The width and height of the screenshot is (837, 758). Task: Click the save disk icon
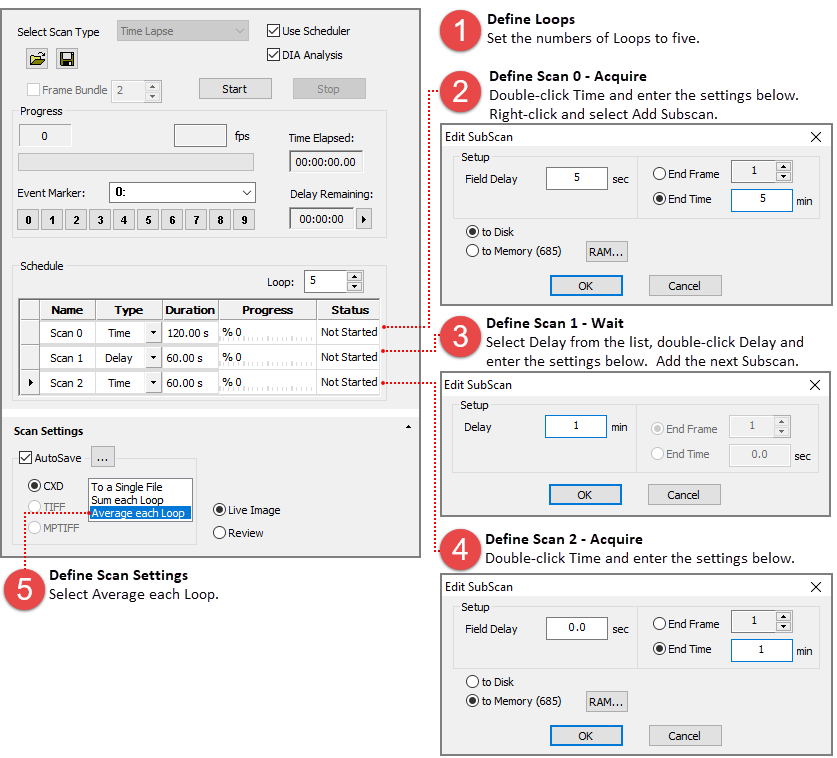tap(67, 60)
